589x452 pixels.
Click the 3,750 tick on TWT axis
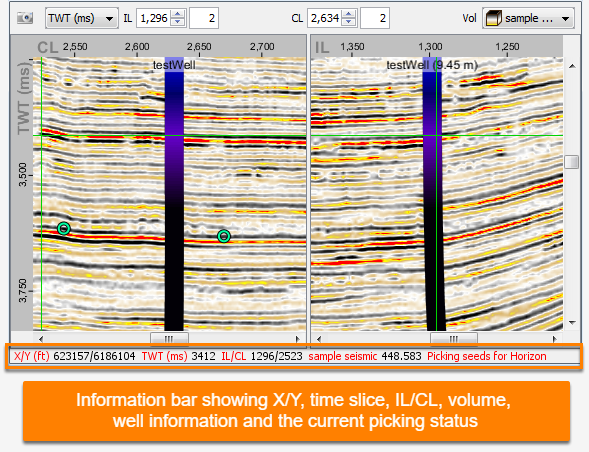(x=23, y=290)
